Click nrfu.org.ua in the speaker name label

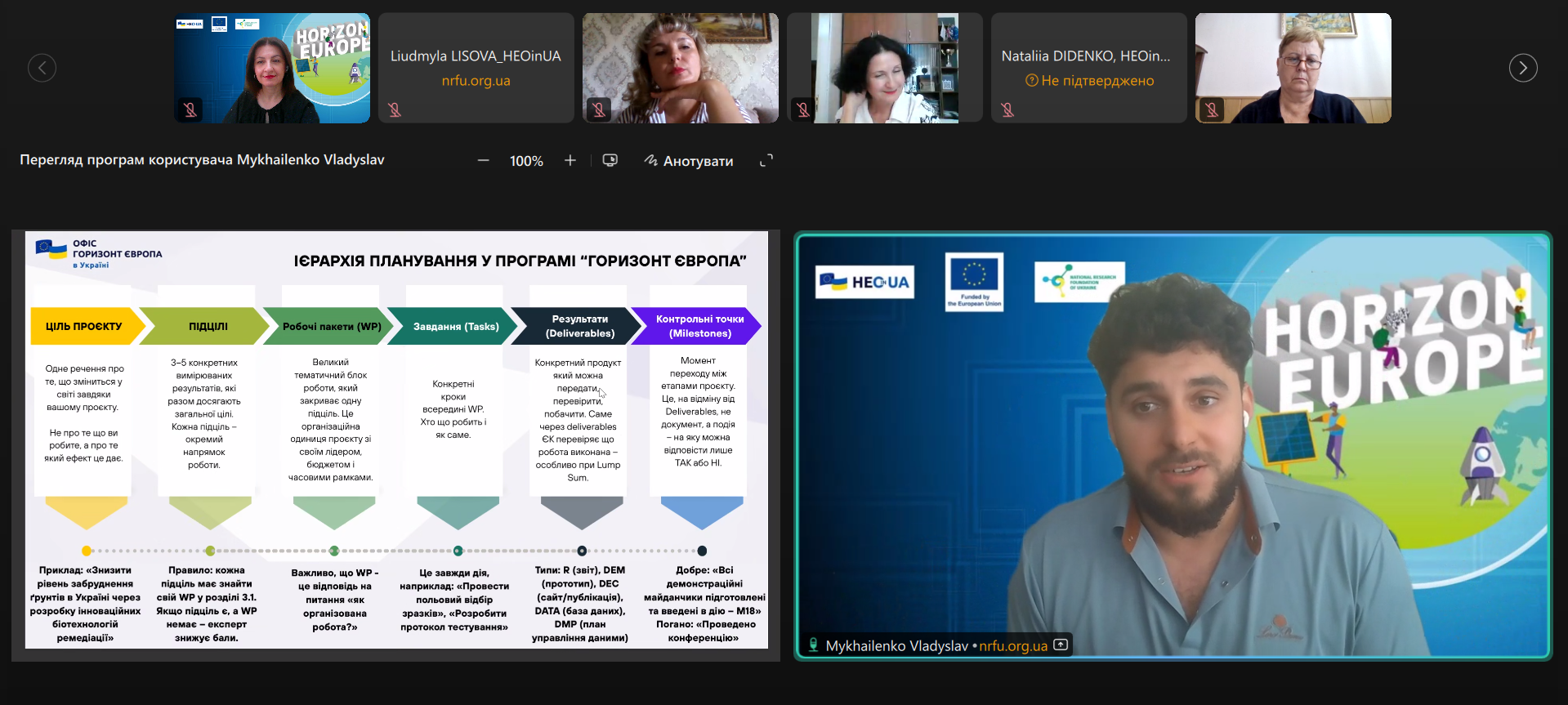(x=1013, y=645)
